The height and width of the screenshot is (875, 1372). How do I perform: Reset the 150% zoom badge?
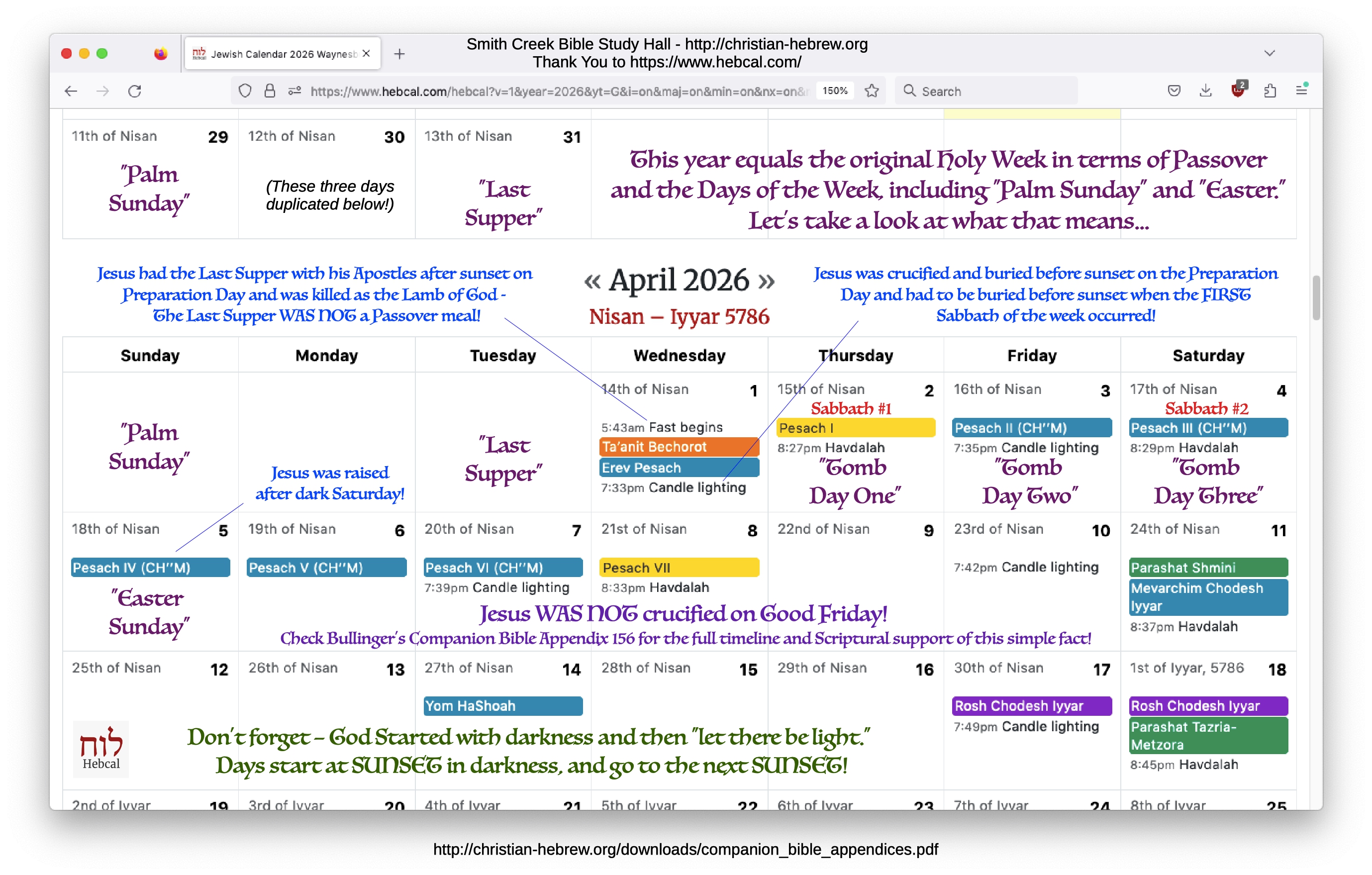pos(835,91)
